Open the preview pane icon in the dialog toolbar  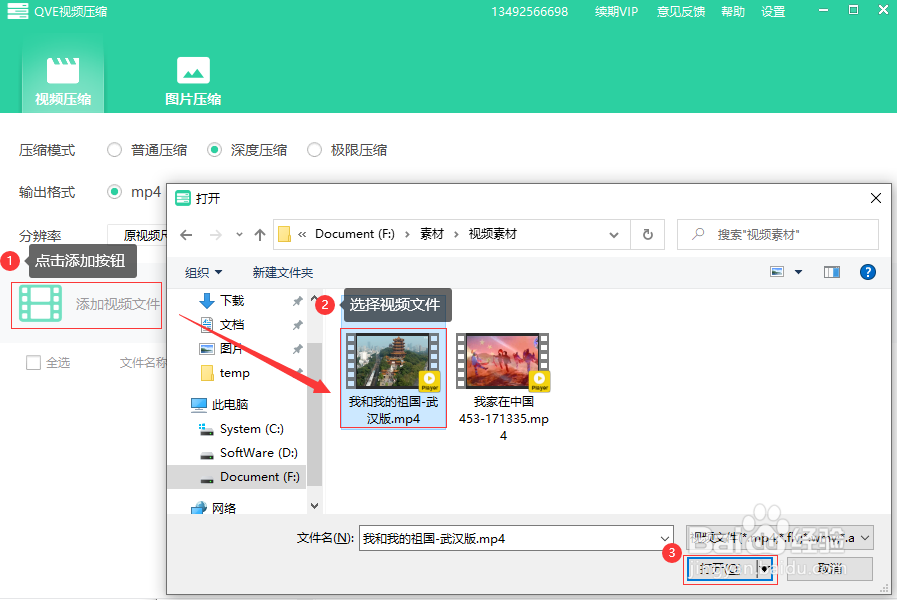(831, 271)
